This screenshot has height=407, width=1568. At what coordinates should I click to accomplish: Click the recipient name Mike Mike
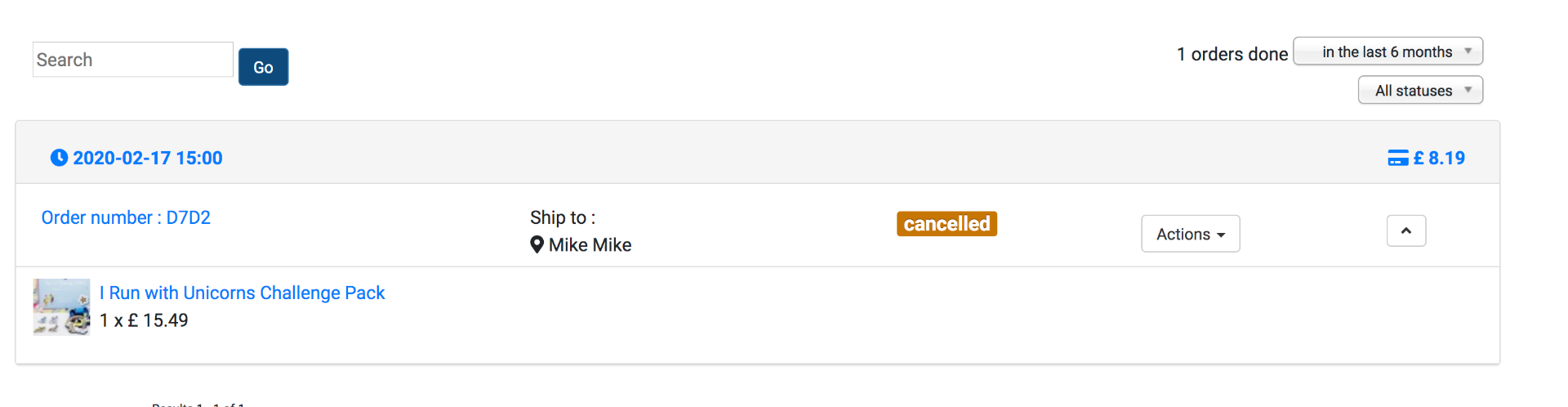pyautogui.click(x=590, y=245)
